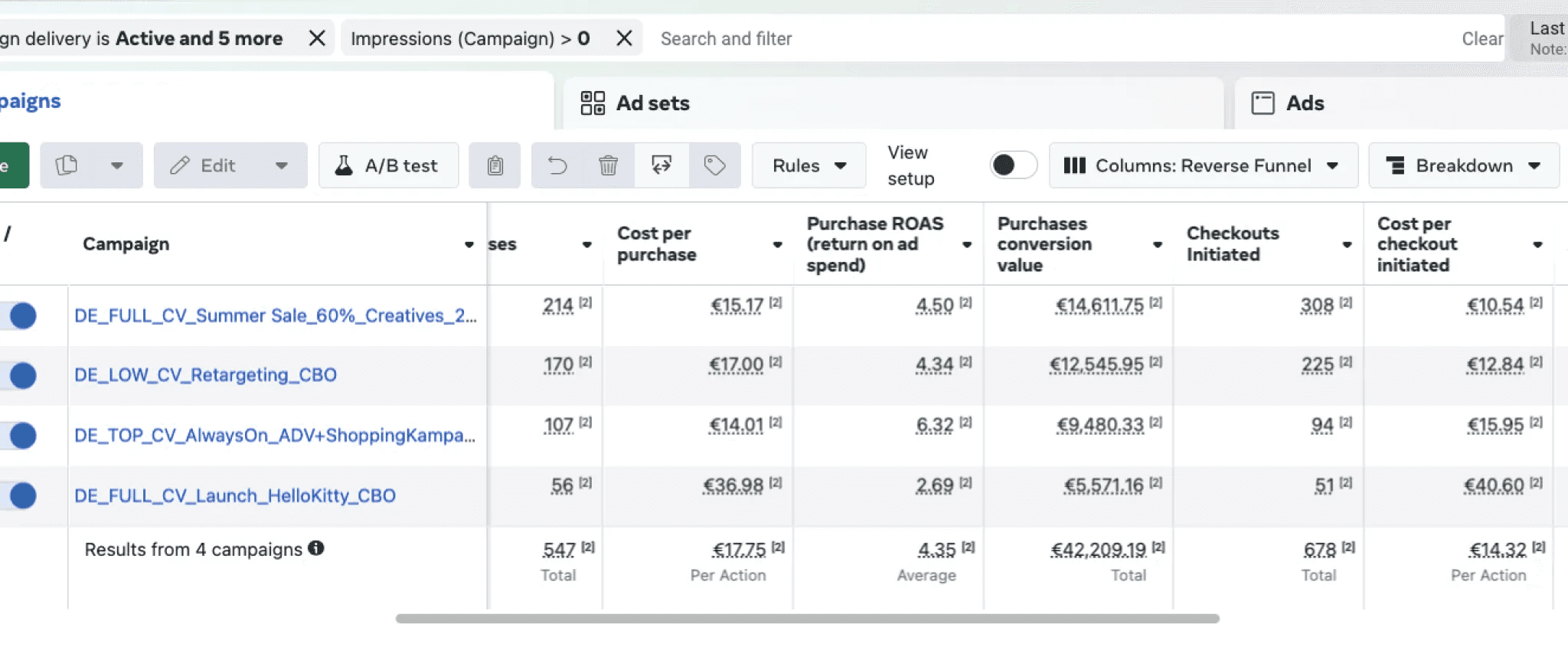Image resolution: width=1568 pixels, height=657 pixels.
Task: Remove the Impressions (Campaign) filter chip
Action: (x=625, y=38)
